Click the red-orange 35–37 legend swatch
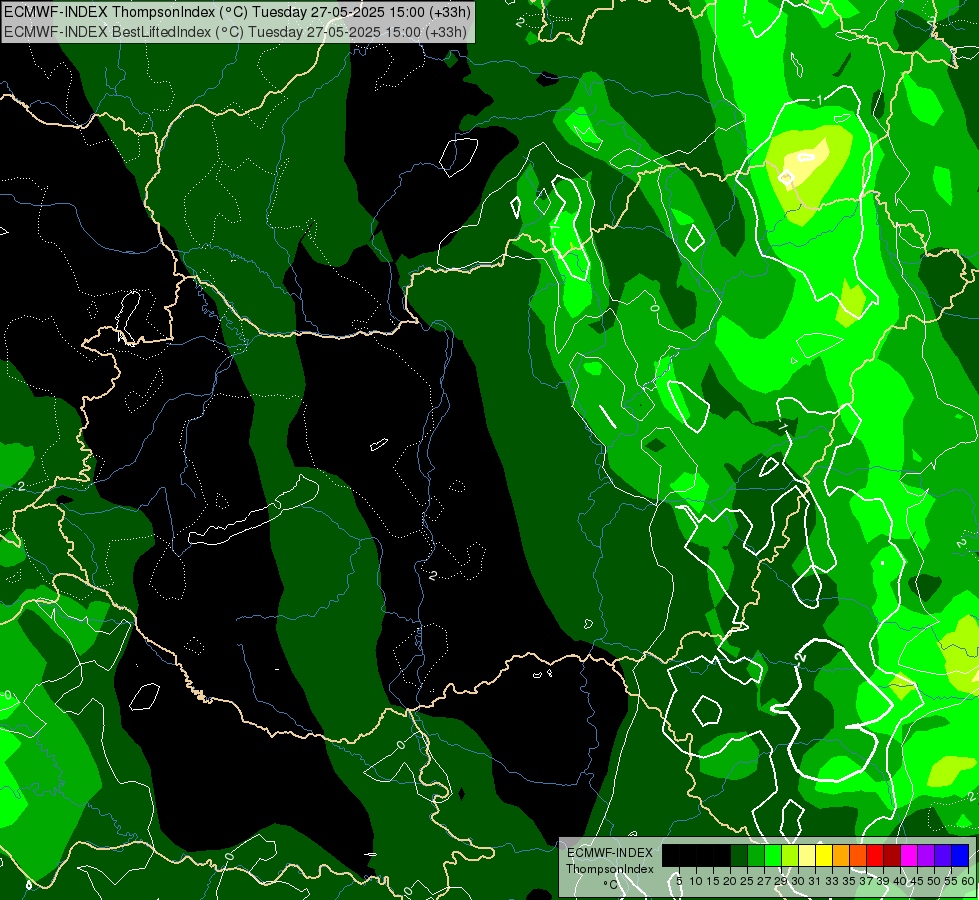The image size is (979, 900). point(858,855)
